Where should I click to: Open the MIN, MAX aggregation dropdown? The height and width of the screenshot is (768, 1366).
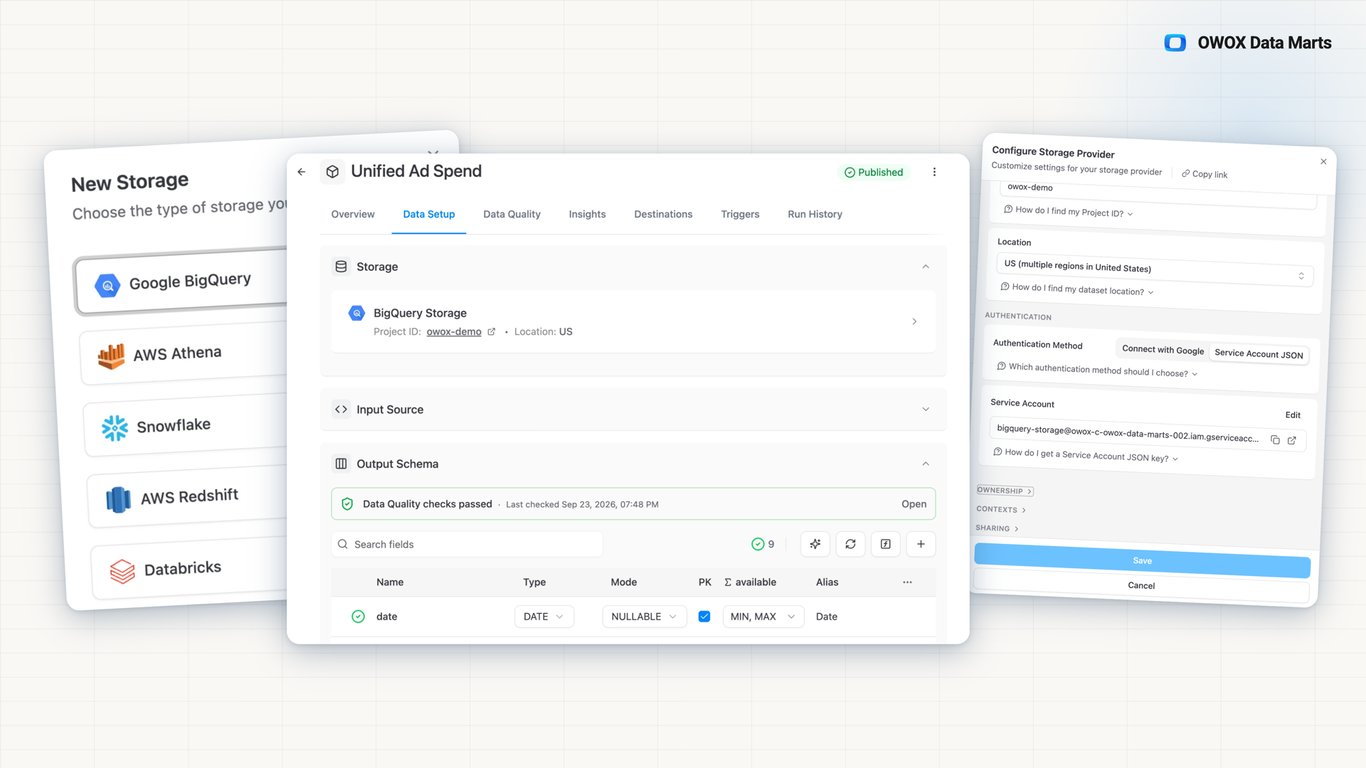pyautogui.click(x=763, y=616)
